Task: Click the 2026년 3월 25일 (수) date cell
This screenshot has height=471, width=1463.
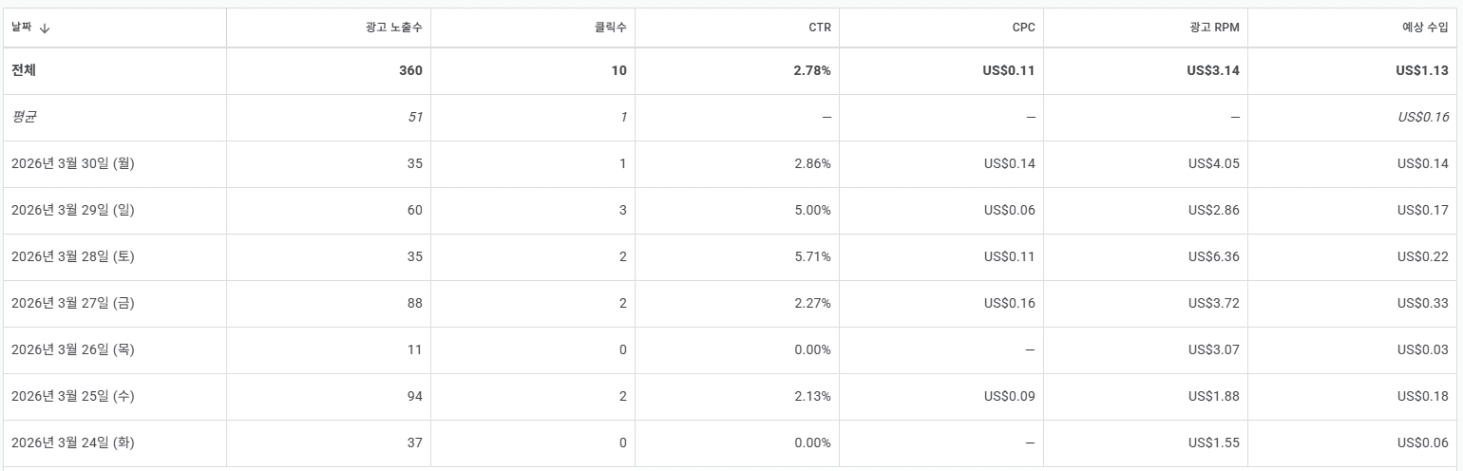Action: [73, 397]
